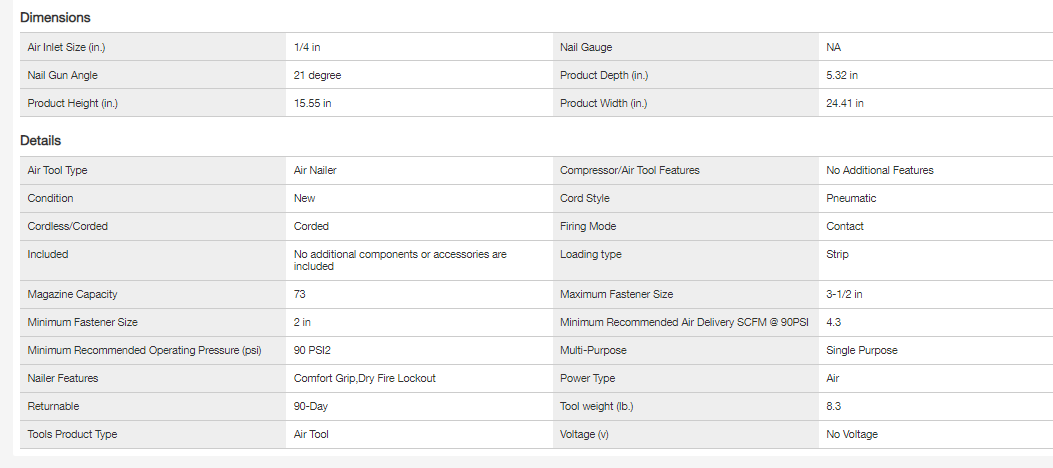
Task: Click the Maximum Fastener Size value 3-1/2 in
Action: (844, 294)
